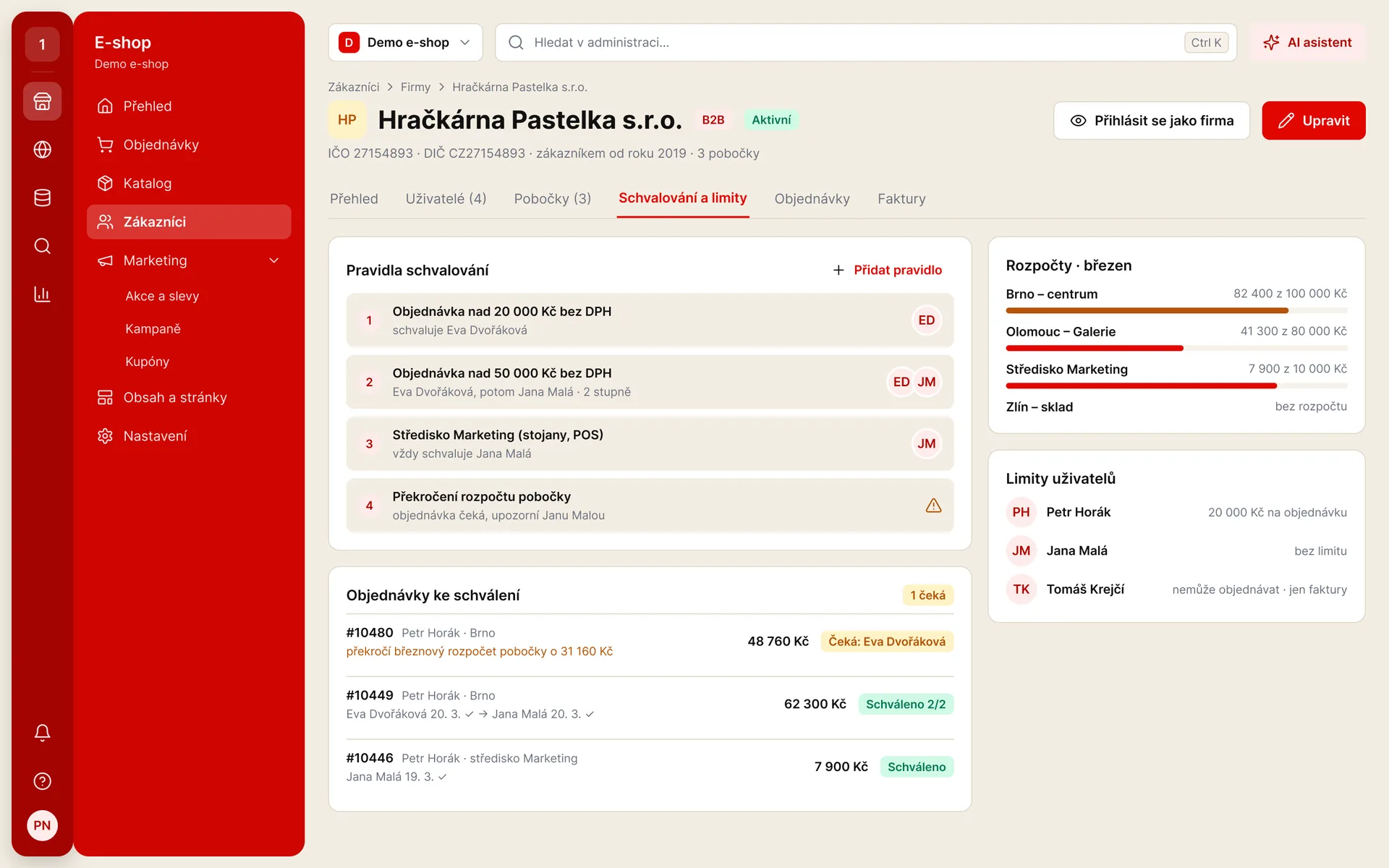1389x868 pixels.
Task: Open order #10480
Action: click(x=650, y=642)
